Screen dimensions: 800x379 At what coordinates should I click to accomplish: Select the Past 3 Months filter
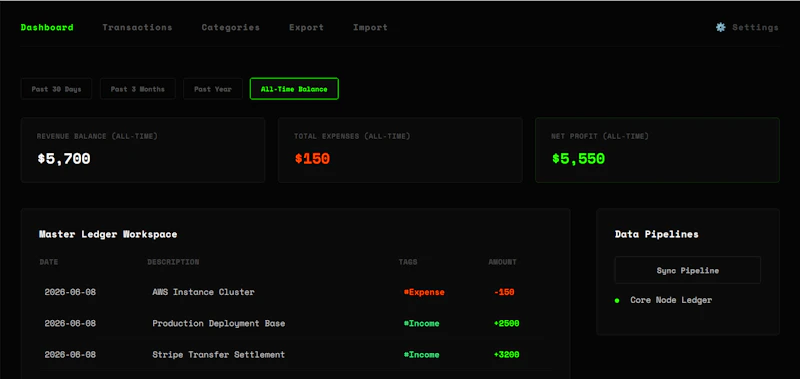tap(138, 89)
